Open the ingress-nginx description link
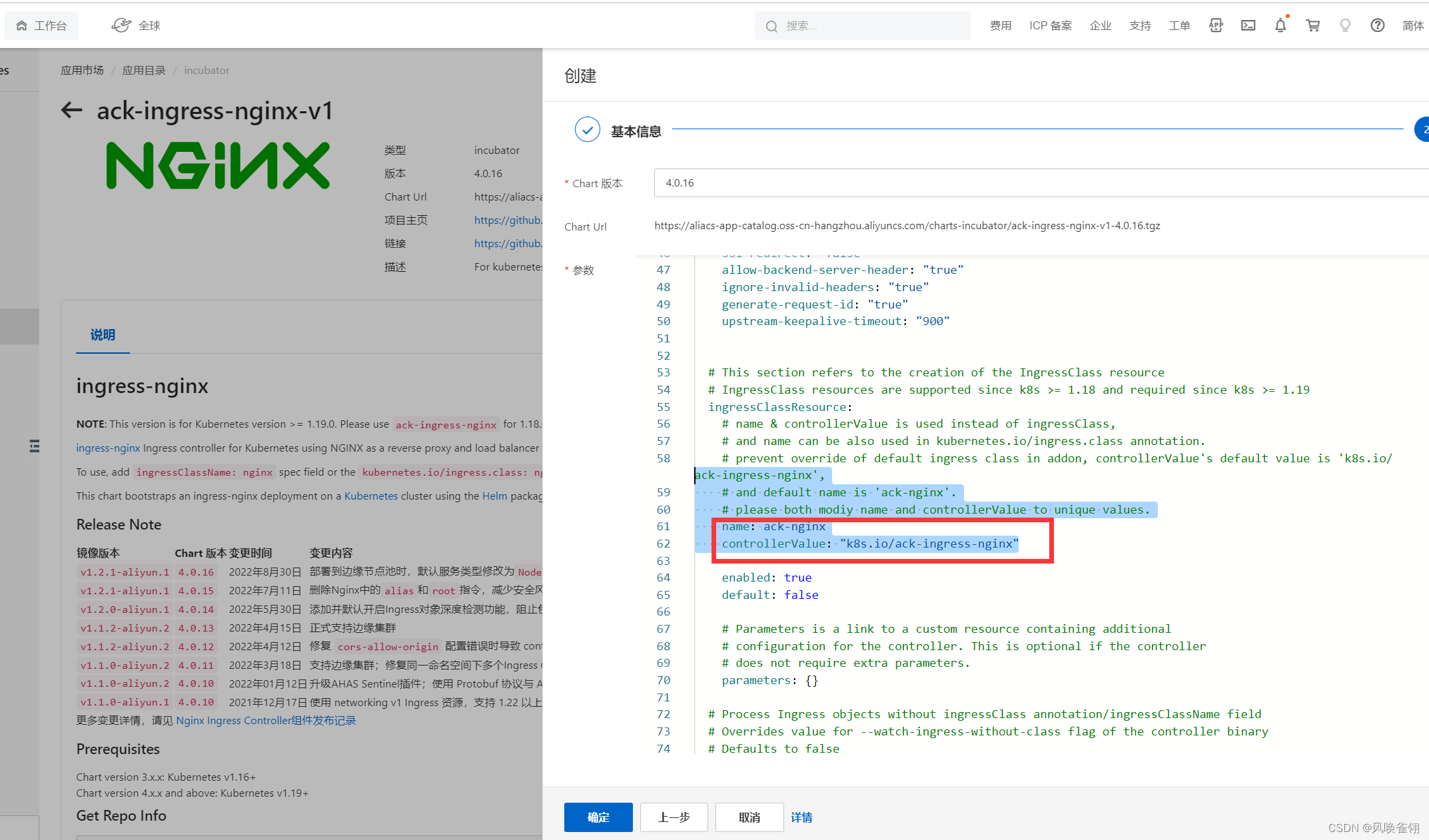The width and height of the screenshot is (1429, 840). click(x=108, y=448)
